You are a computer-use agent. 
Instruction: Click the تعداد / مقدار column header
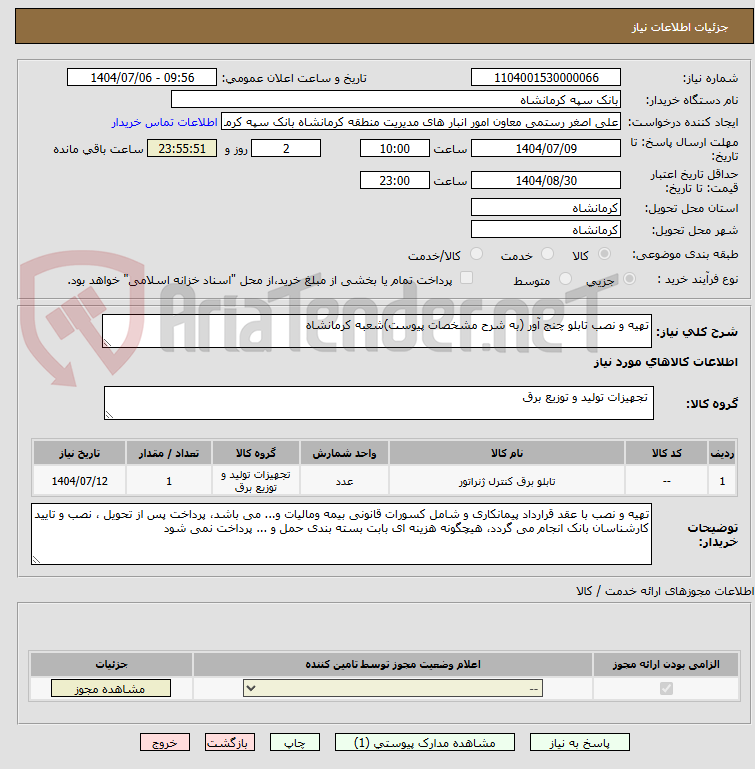click(169, 453)
